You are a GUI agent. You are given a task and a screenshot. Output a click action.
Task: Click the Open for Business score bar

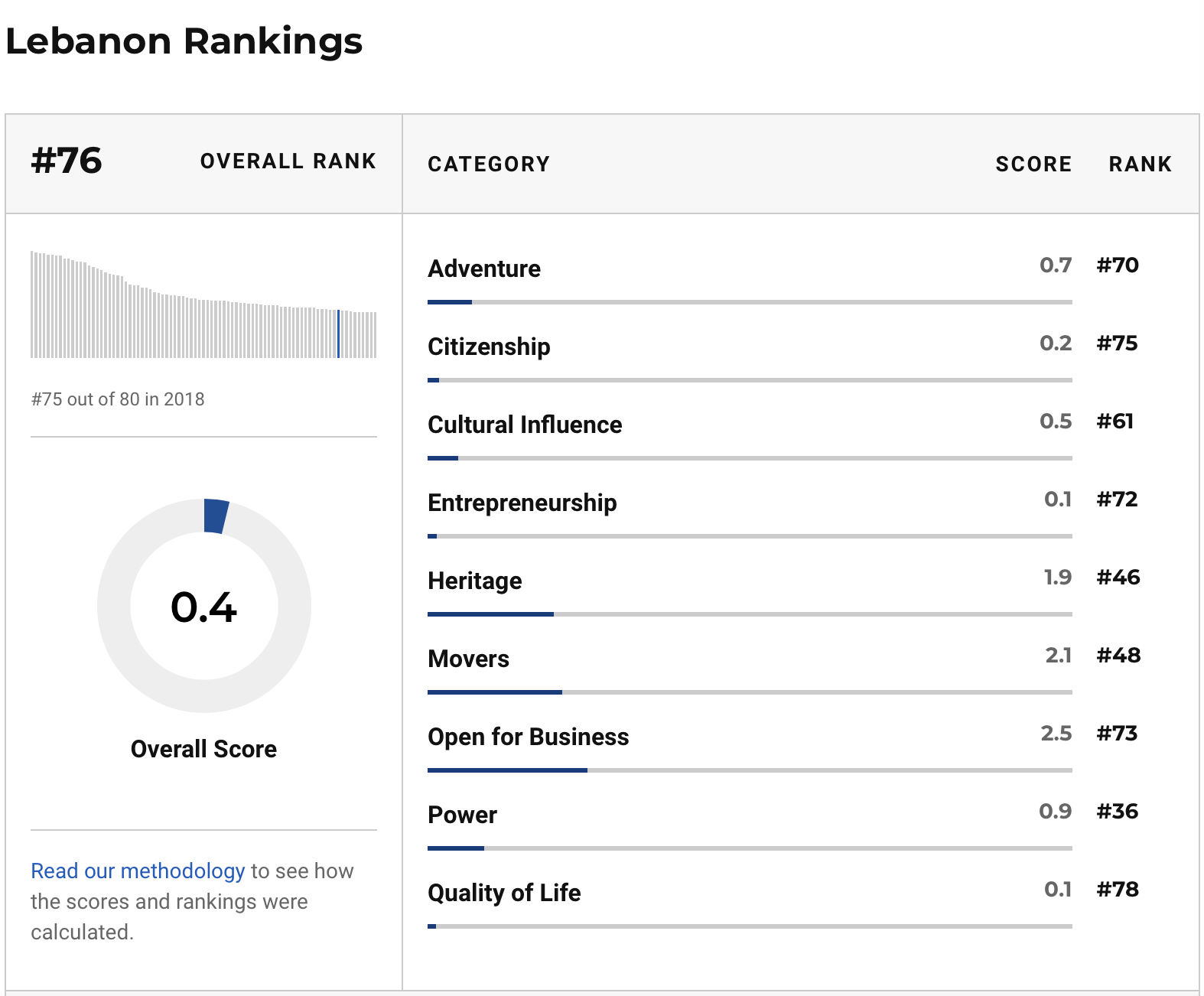pos(750,770)
